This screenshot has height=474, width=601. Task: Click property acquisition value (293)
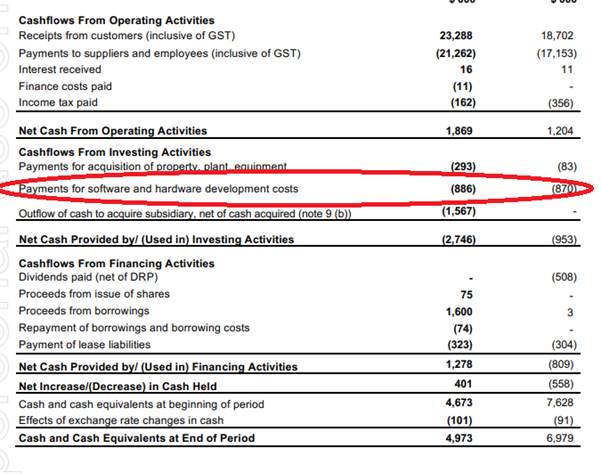pyautogui.click(x=463, y=167)
